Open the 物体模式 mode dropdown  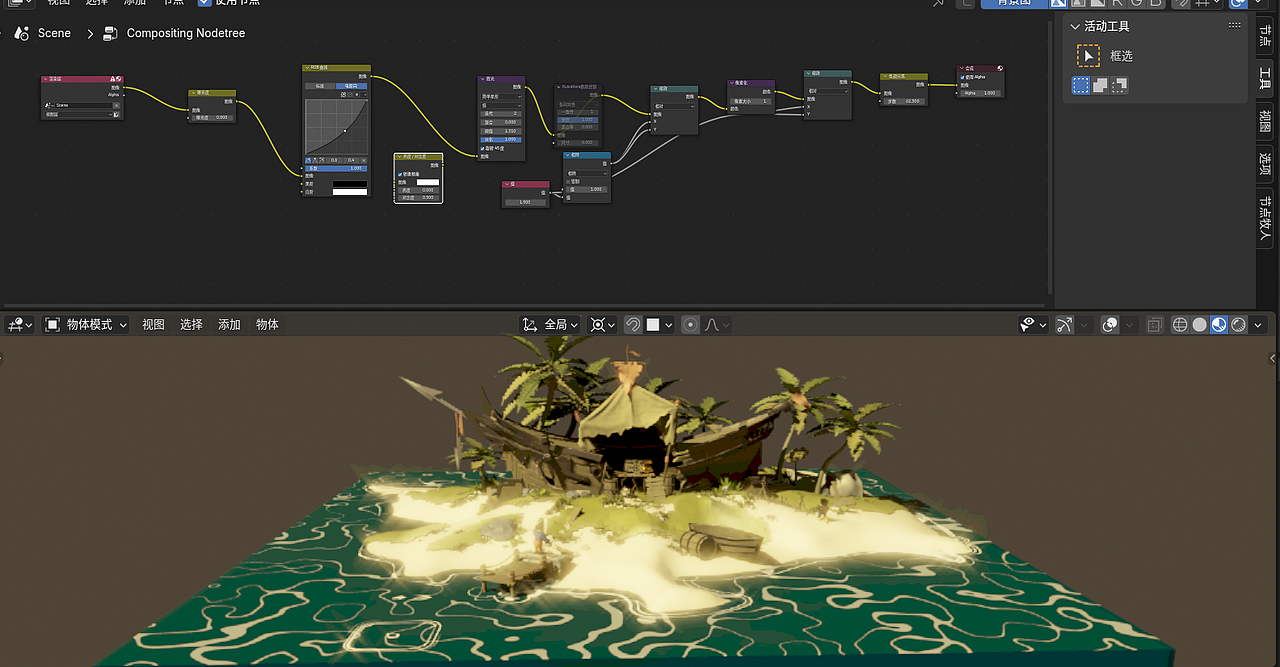86,325
